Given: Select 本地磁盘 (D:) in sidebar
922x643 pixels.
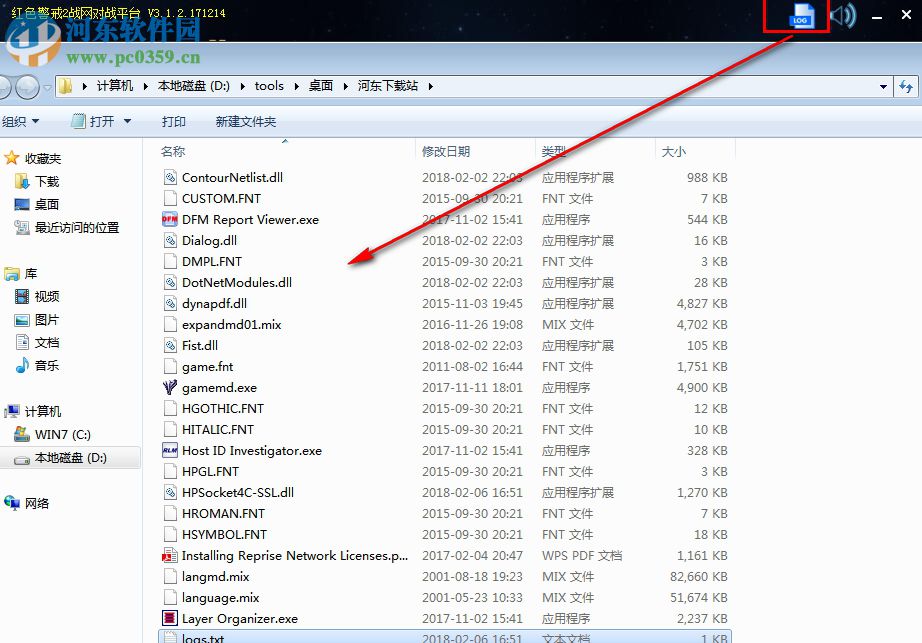Looking at the screenshot, I should click(x=71, y=457).
